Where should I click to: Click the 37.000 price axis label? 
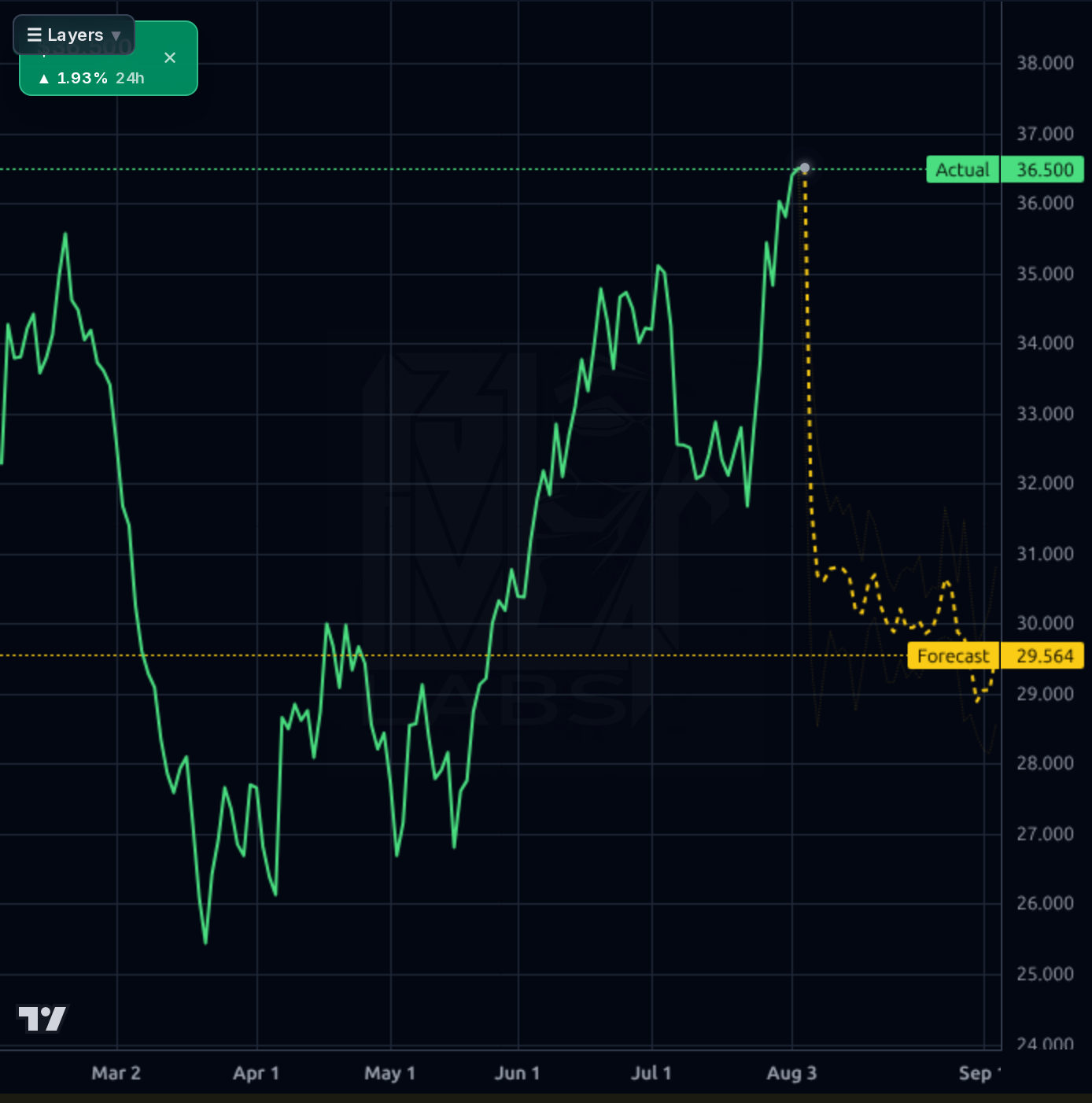coord(1045,134)
